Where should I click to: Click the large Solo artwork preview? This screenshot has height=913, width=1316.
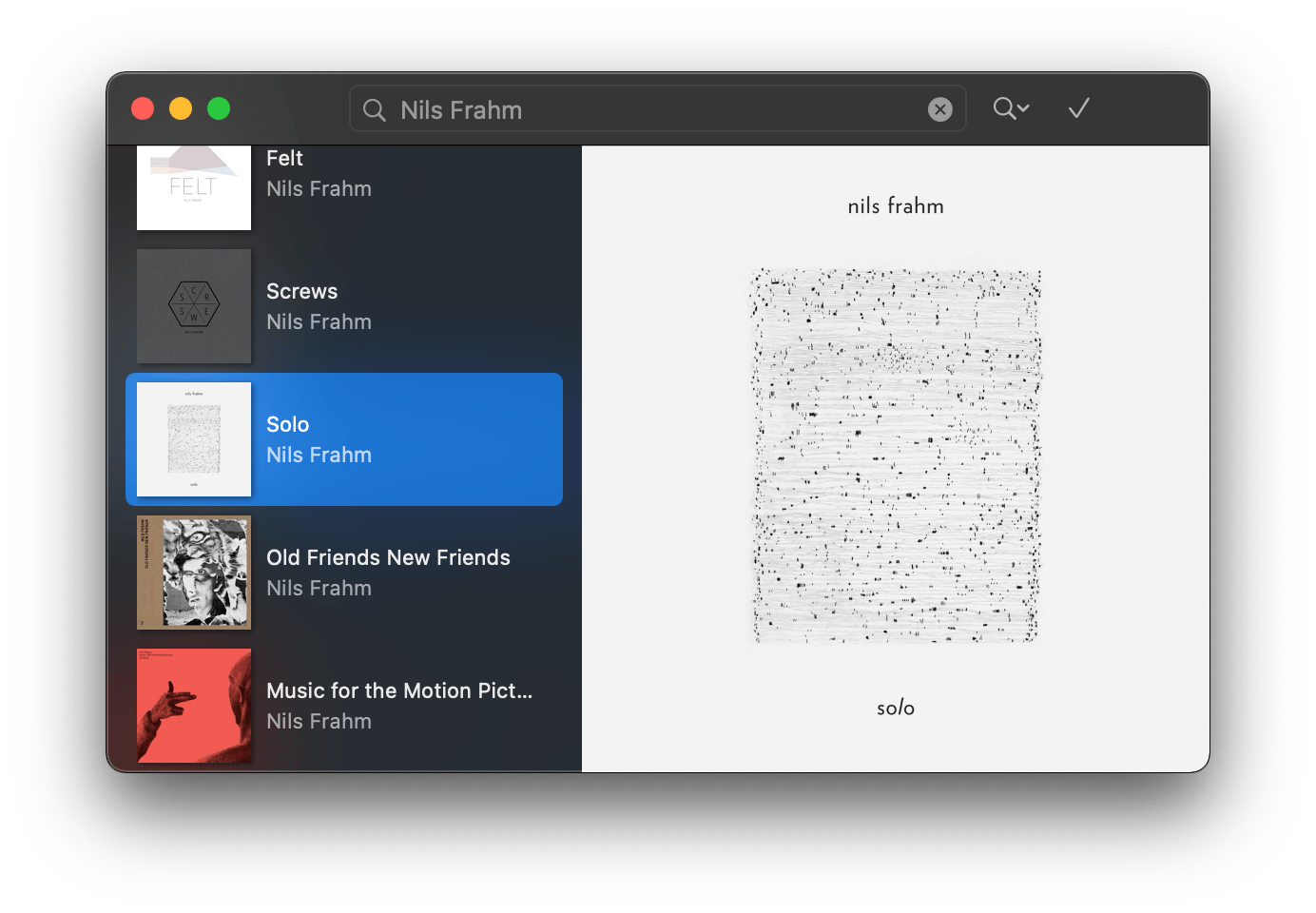point(896,458)
